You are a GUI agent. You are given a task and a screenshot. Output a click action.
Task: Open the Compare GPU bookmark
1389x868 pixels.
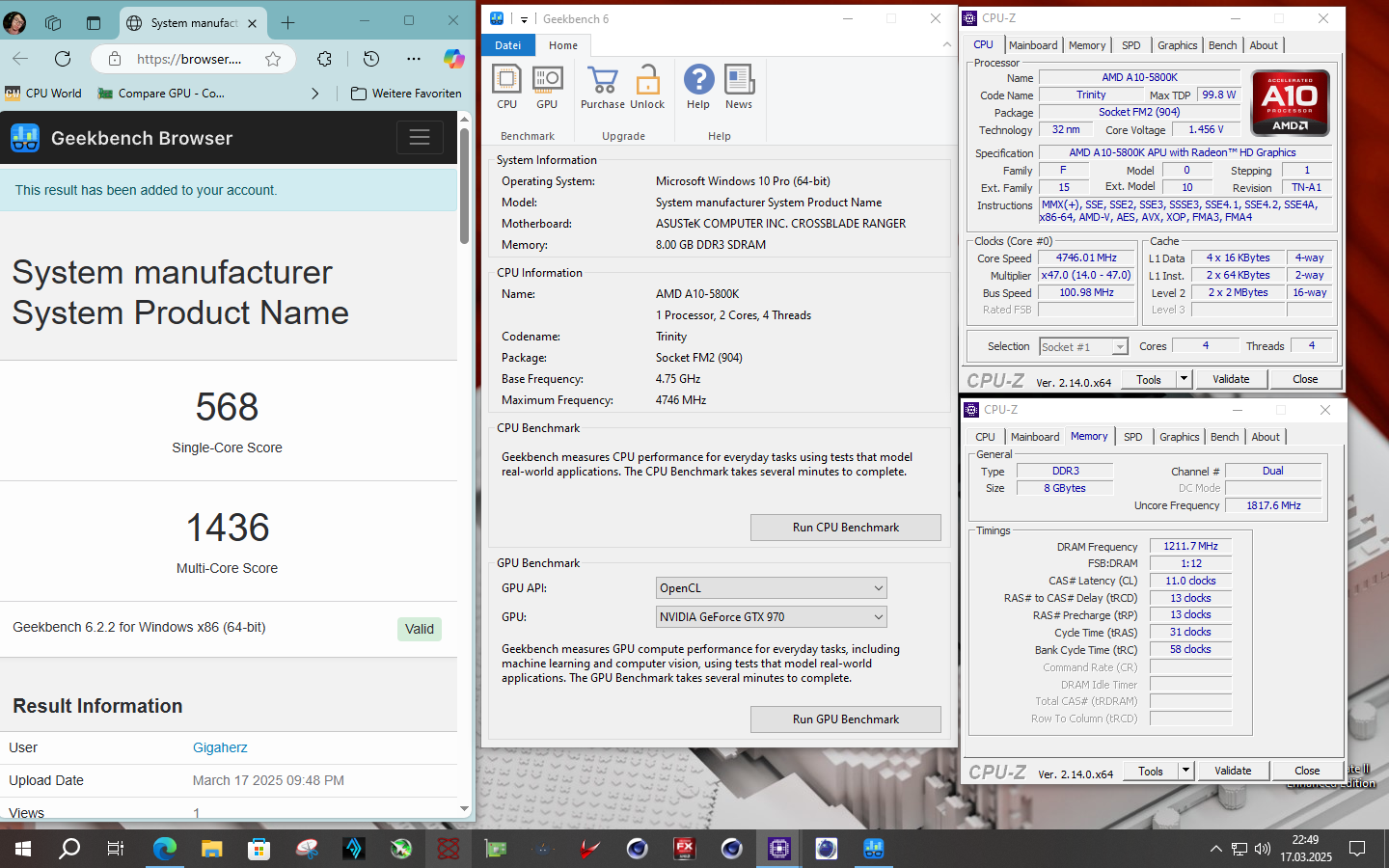[161, 94]
